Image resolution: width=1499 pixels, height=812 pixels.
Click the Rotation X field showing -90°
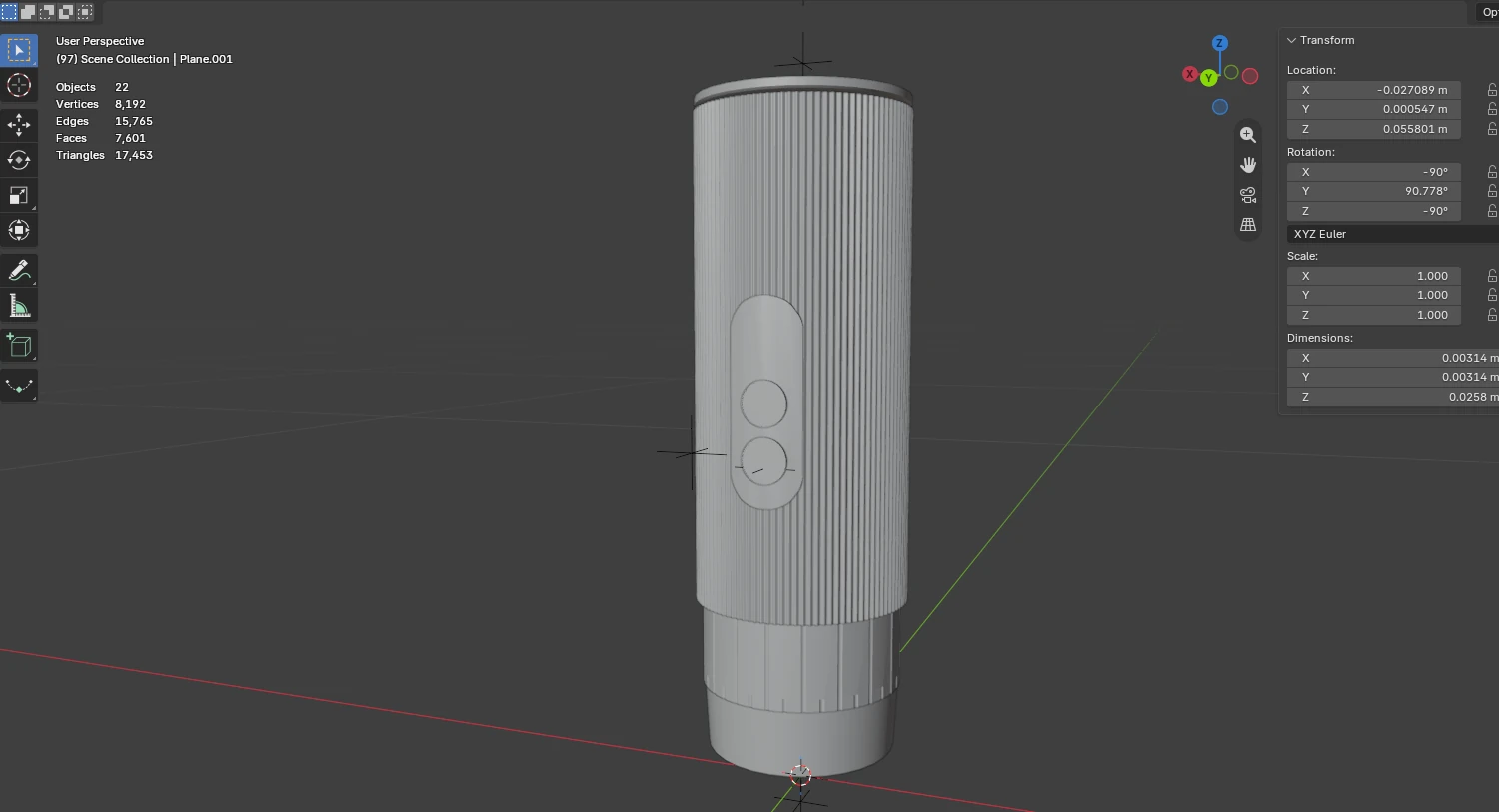1374,172
